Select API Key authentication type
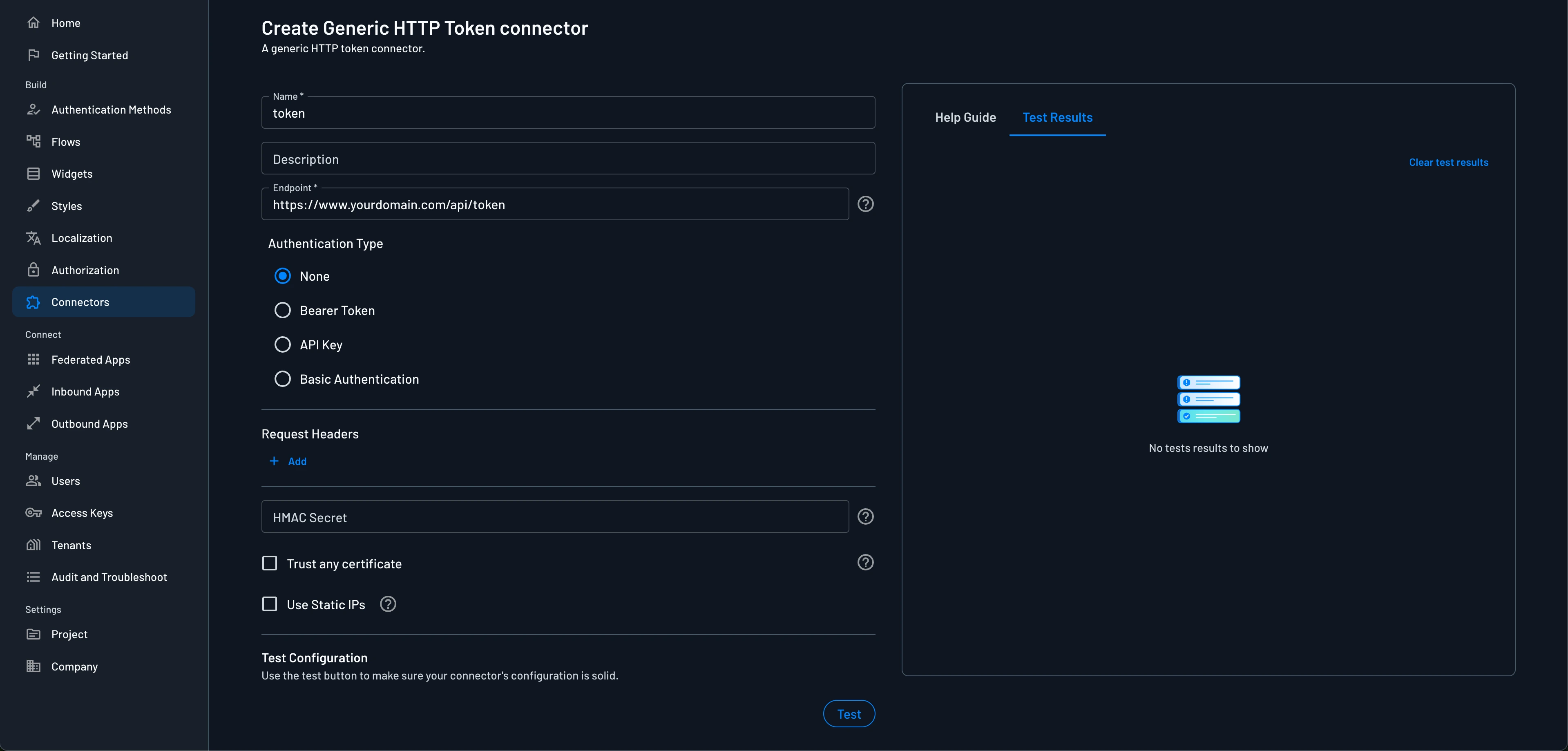 pos(282,344)
